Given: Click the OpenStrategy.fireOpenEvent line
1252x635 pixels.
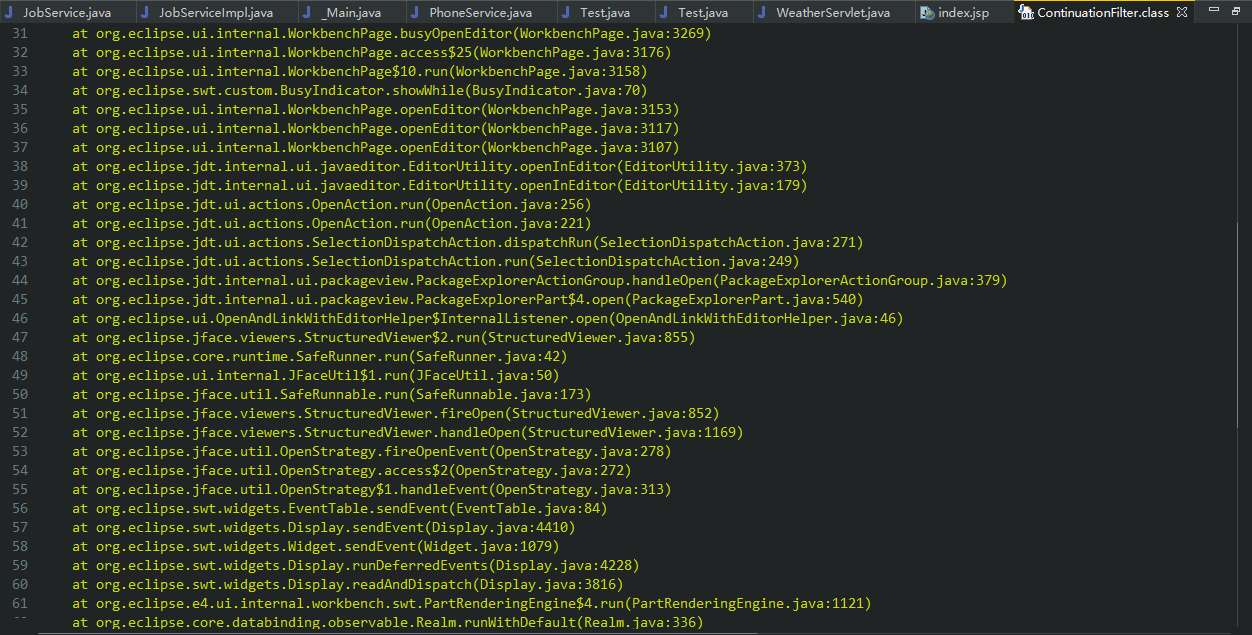Looking at the screenshot, I should [x=372, y=451].
